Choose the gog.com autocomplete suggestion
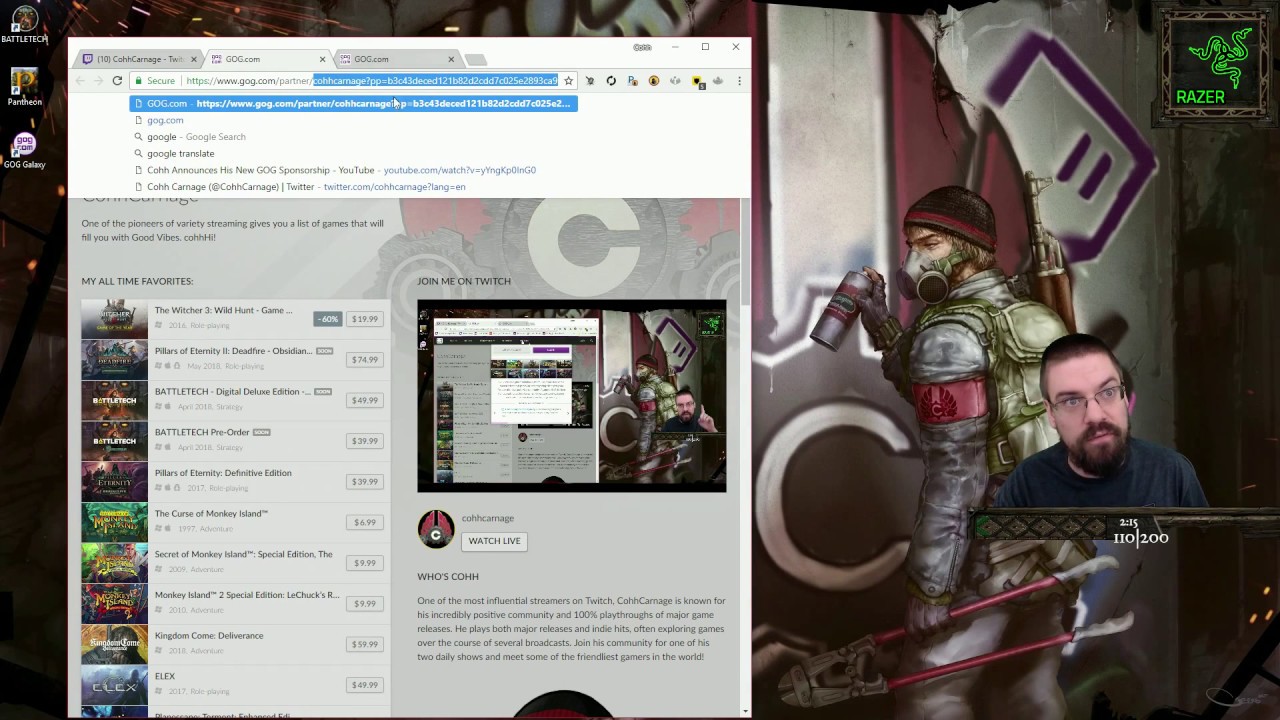Viewport: 1280px width, 720px height. coord(165,120)
